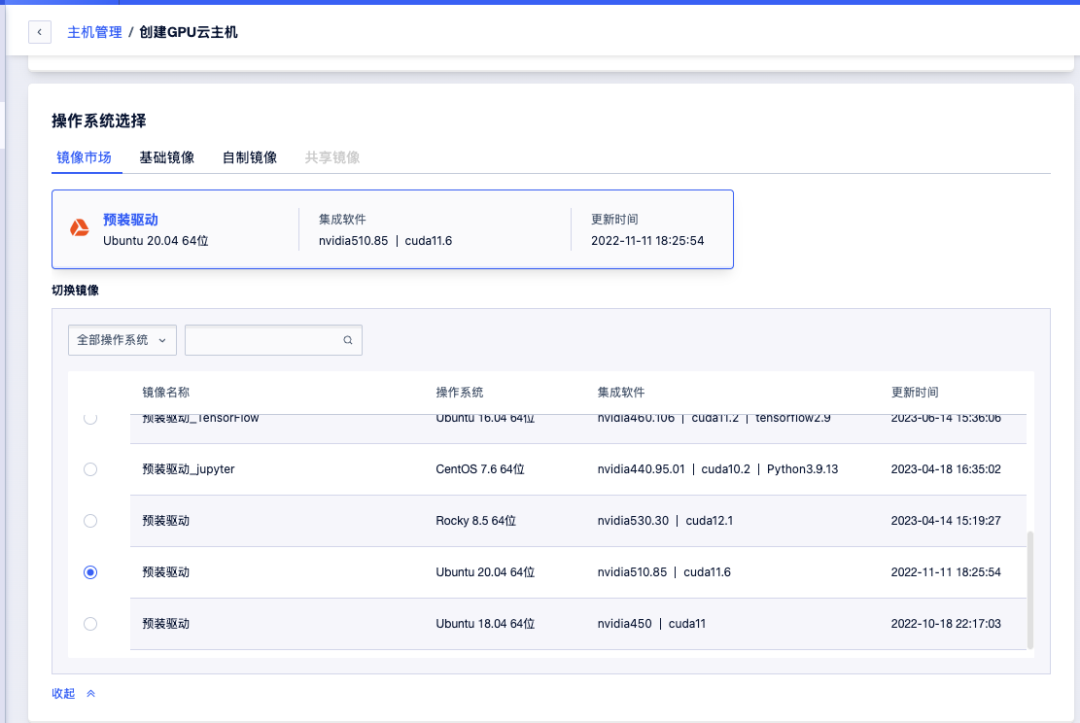Select the 共享镜像 tab
This screenshot has width=1080, height=723.
pos(332,158)
